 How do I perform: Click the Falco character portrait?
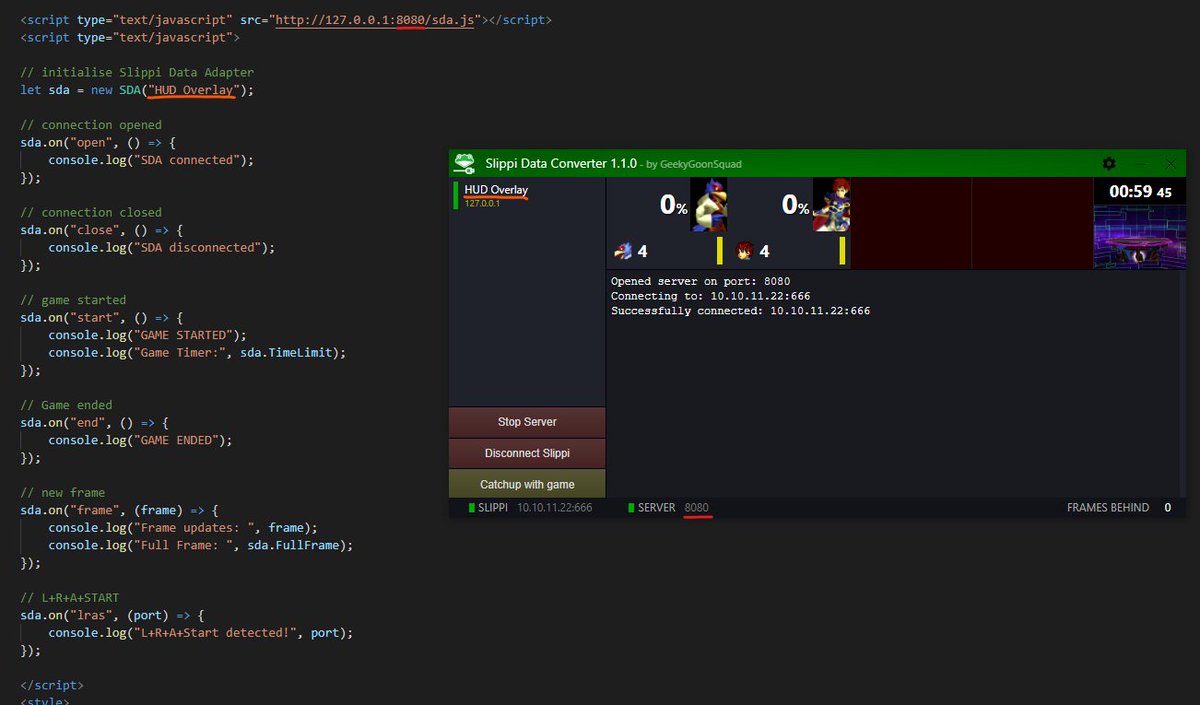coord(710,205)
